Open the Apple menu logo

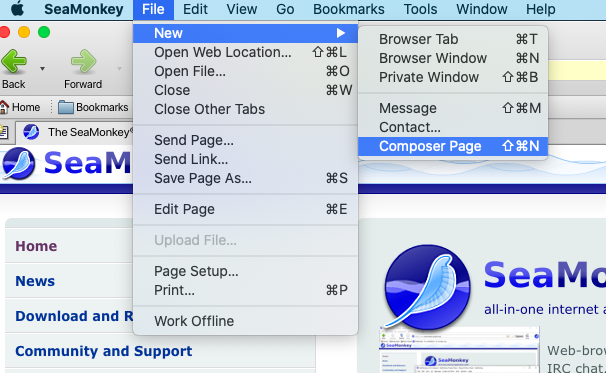coord(17,9)
